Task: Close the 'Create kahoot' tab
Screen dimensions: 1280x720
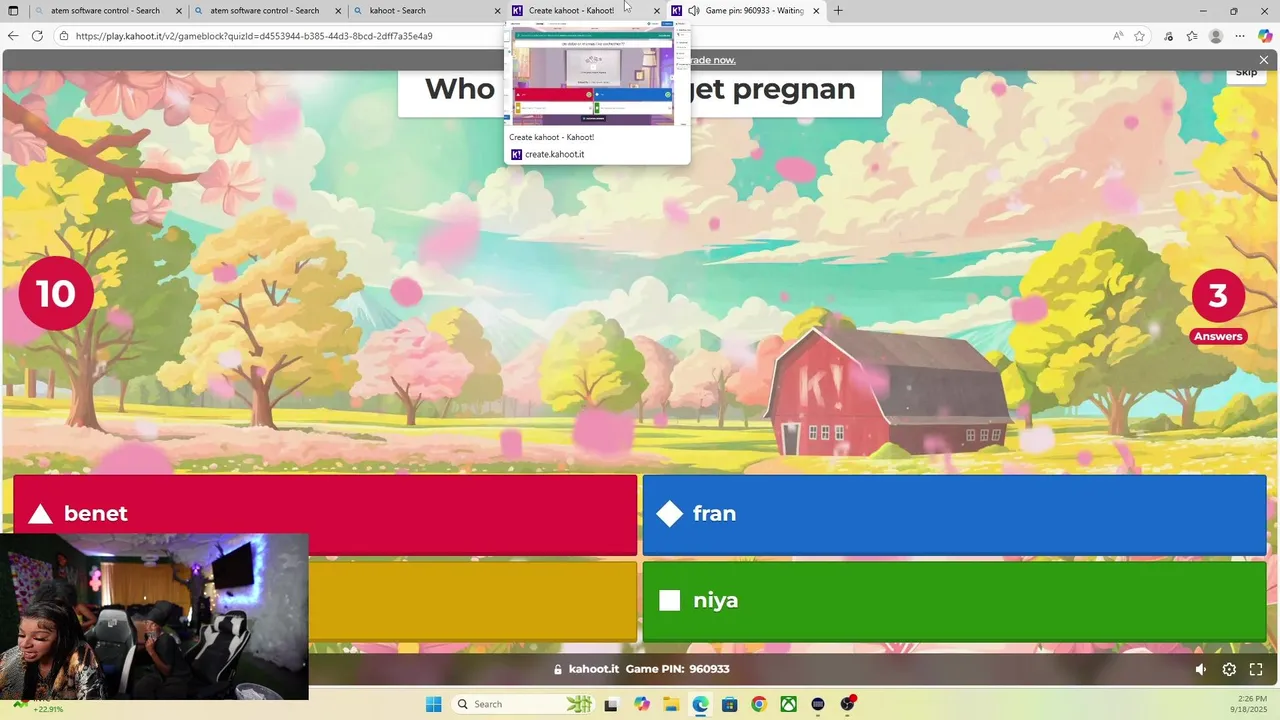Action: (x=657, y=11)
